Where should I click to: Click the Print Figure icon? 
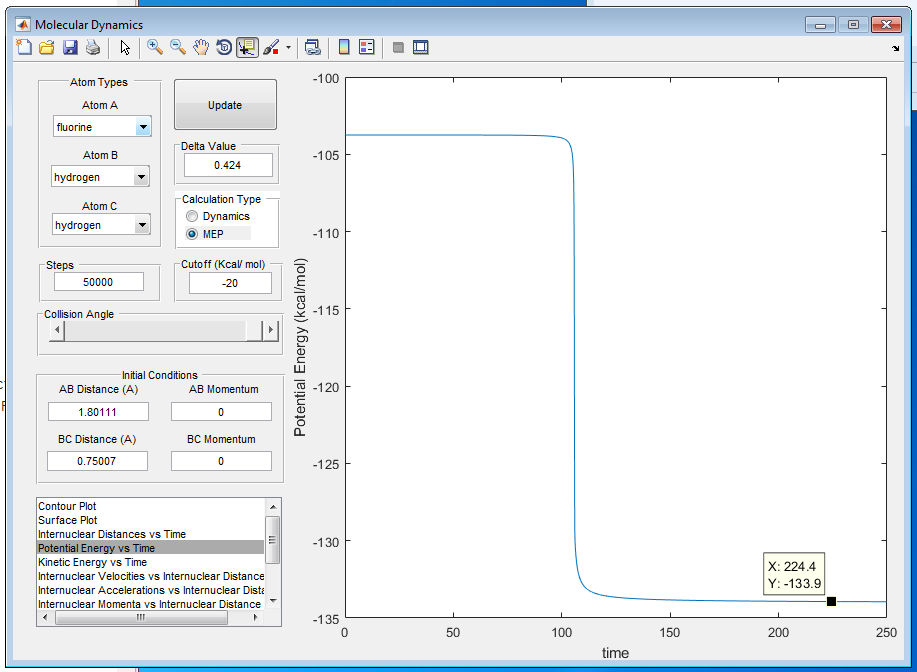tap(93, 47)
